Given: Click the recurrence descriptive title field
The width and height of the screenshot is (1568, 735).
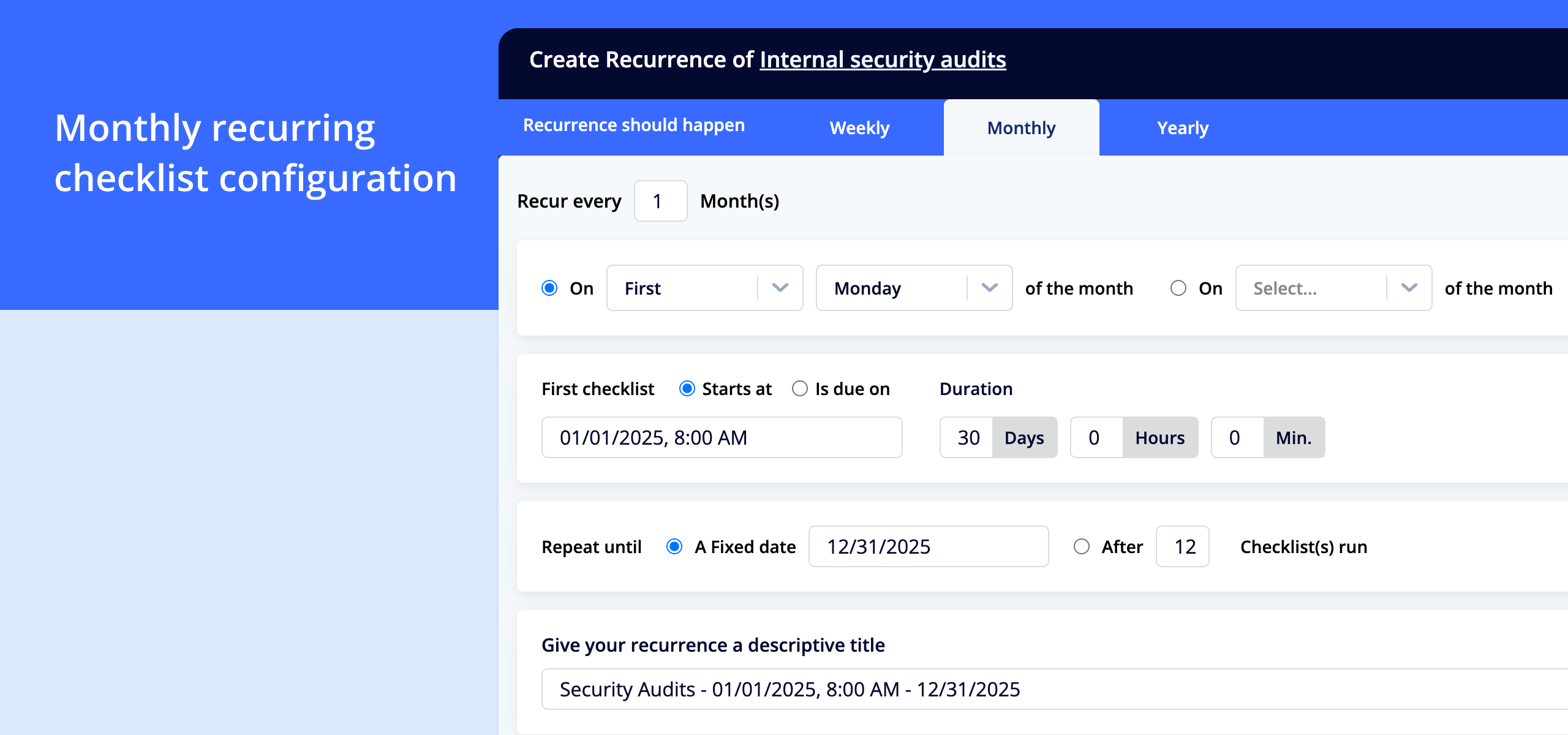Looking at the screenshot, I should [1041, 689].
